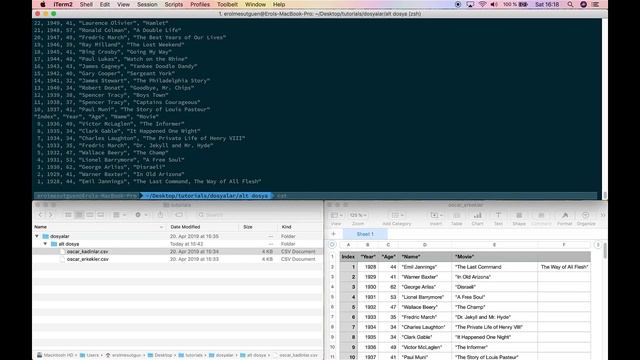Select column E header in Numbers
This screenshot has width=640, height=360.
(x=494, y=245)
